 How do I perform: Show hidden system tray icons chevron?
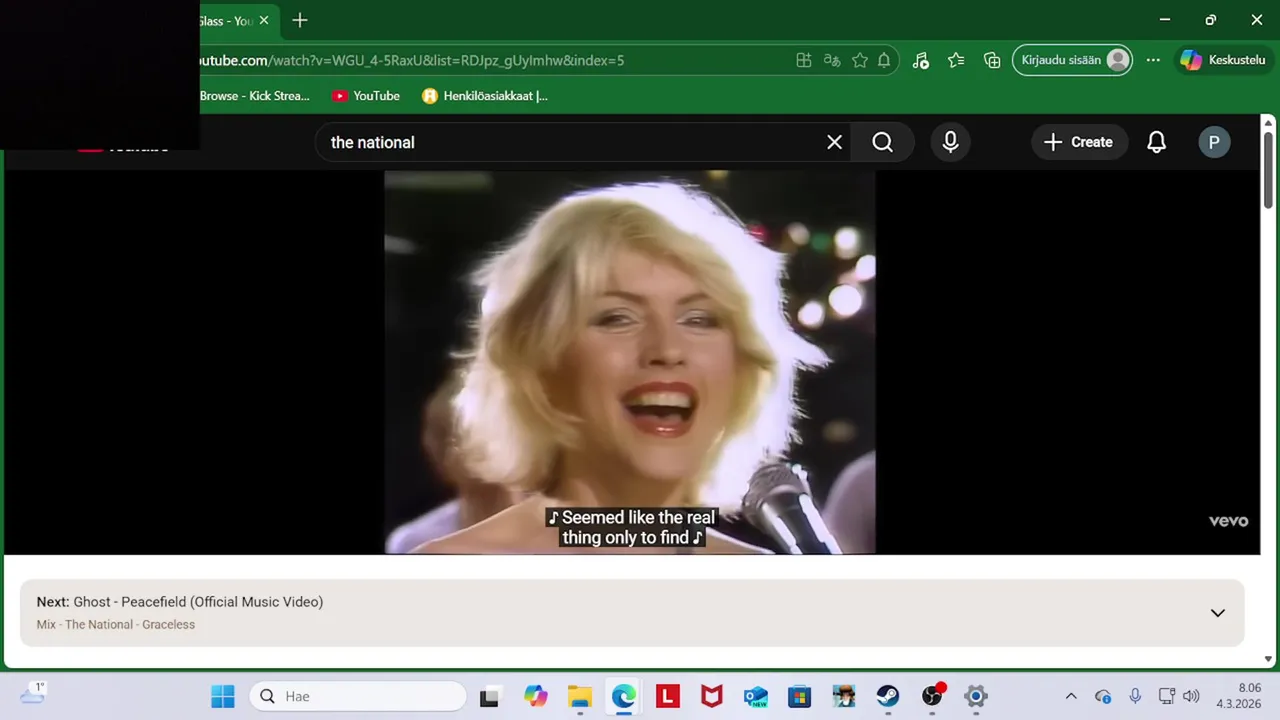tap(1071, 696)
